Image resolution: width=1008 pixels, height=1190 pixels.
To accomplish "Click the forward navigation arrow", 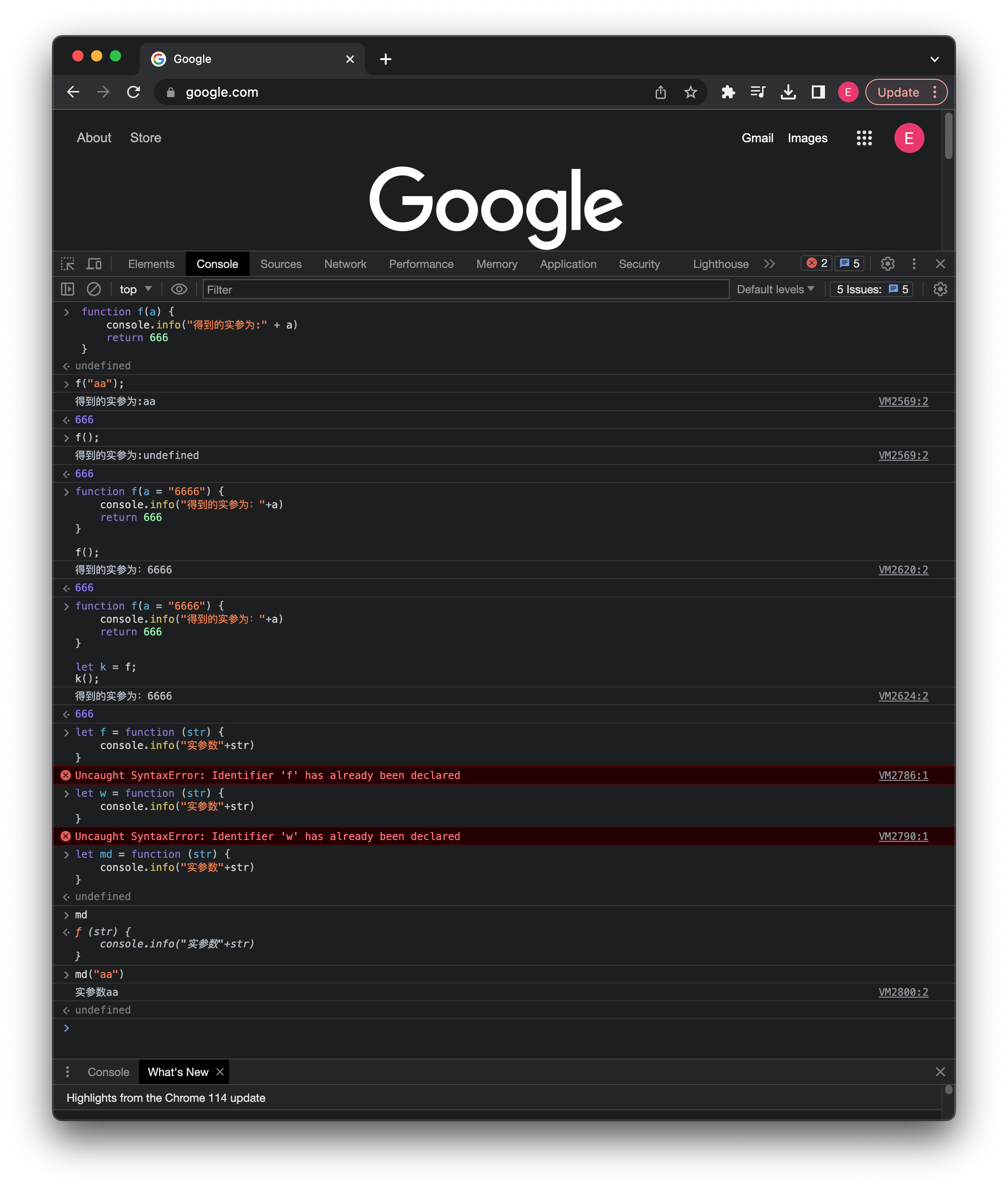I will coord(103,92).
